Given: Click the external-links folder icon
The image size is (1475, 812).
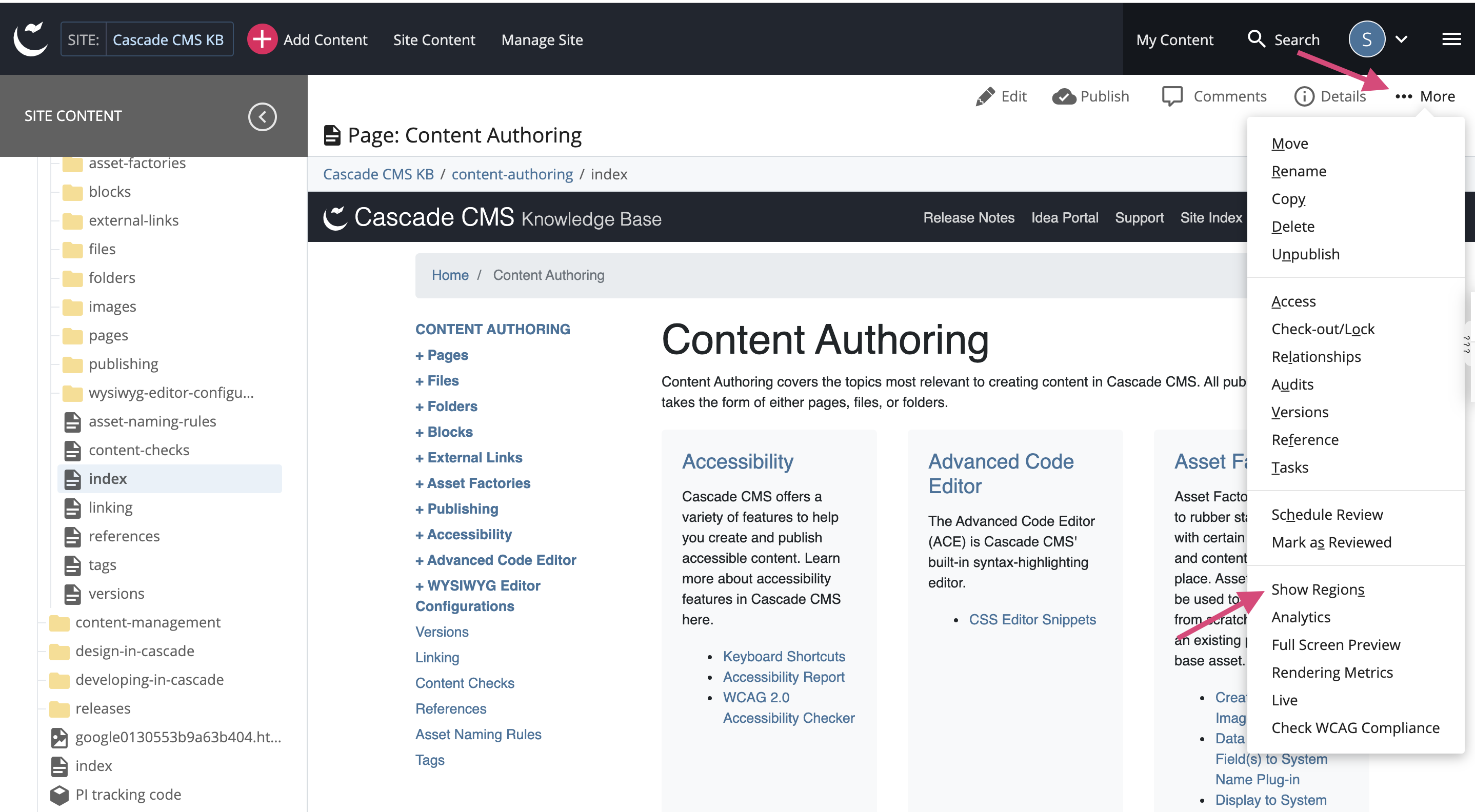Looking at the screenshot, I should pyautogui.click(x=73, y=220).
